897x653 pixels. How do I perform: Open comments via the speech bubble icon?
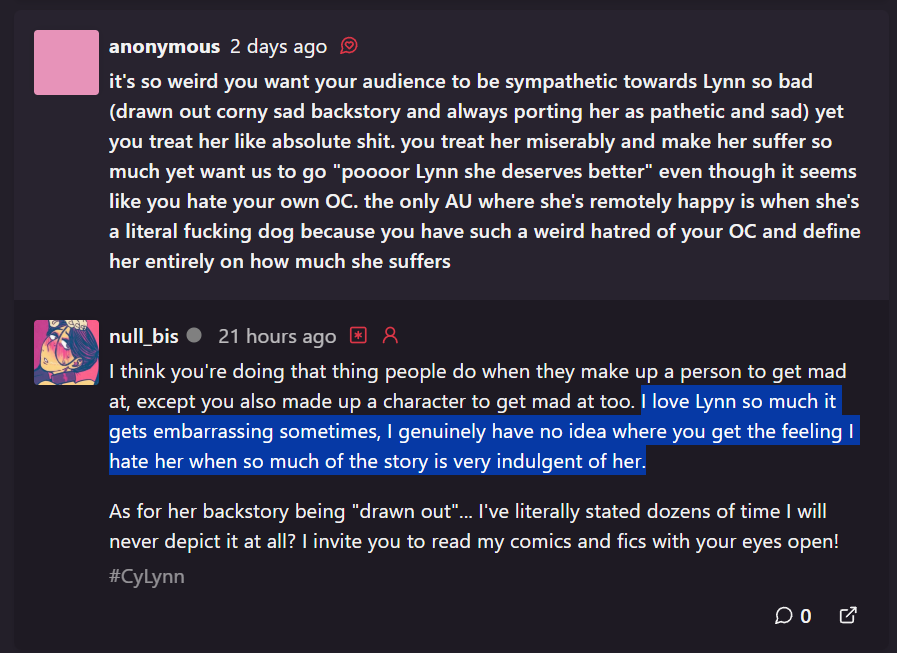(x=783, y=616)
